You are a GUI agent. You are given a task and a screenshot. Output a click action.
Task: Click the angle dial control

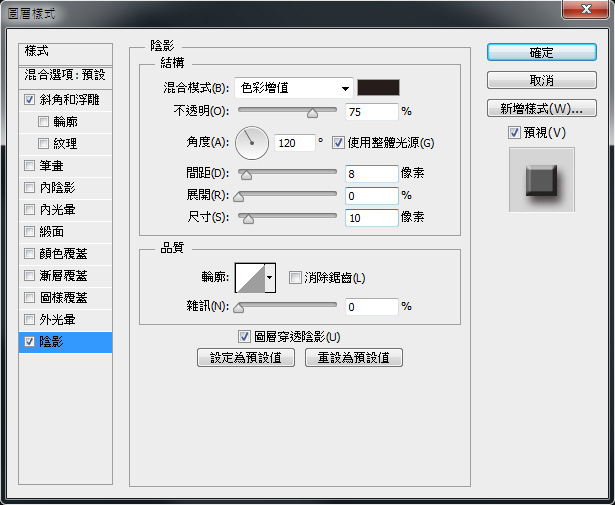click(252, 143)
